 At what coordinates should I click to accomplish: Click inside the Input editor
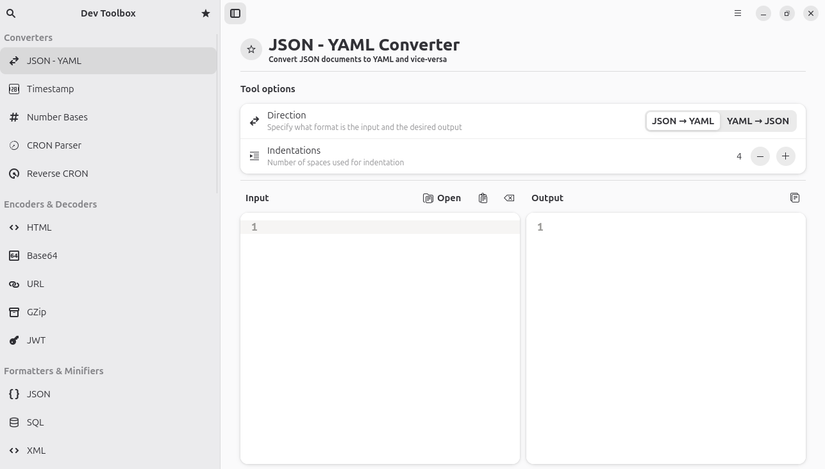pyautogui.click(x=380, y=338)
